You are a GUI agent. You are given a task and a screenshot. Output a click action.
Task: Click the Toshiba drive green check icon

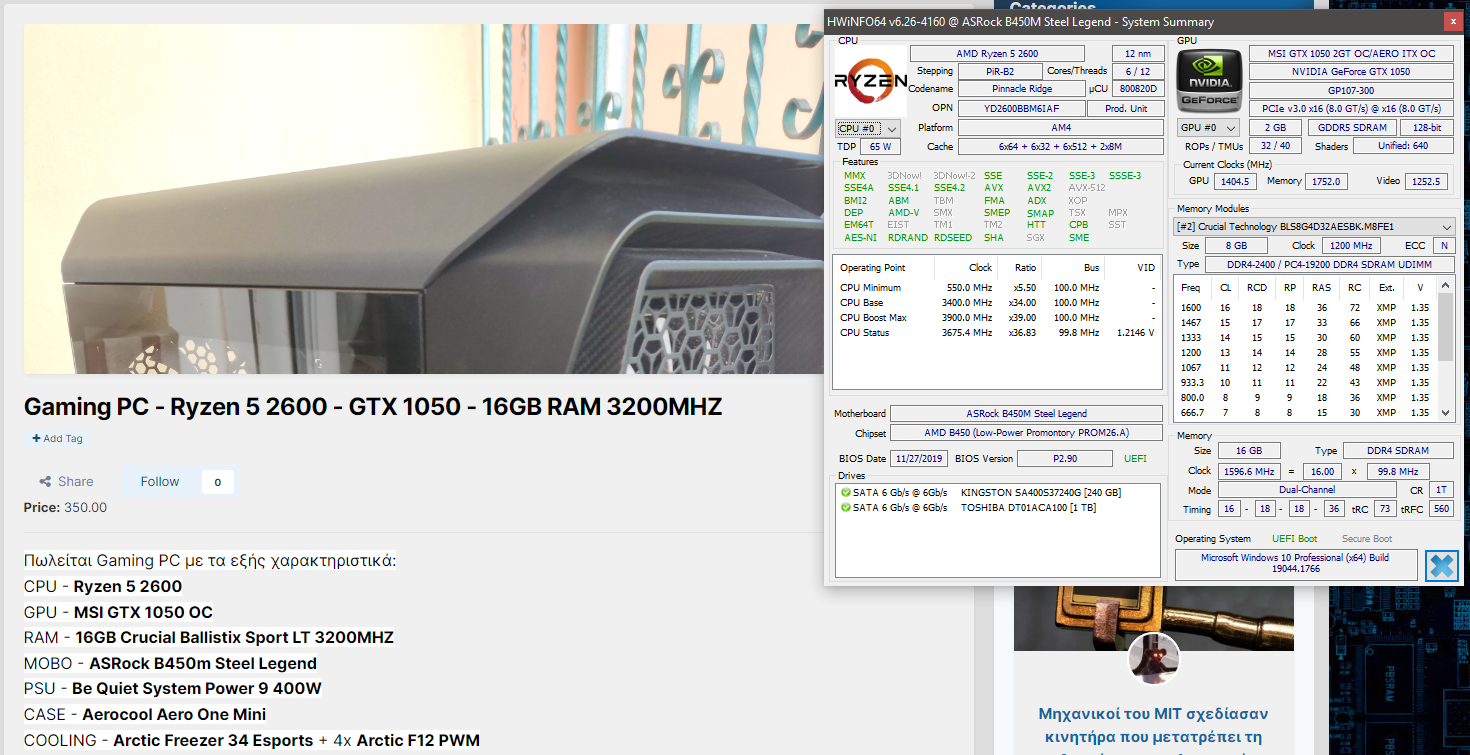(x=845, y=508)
